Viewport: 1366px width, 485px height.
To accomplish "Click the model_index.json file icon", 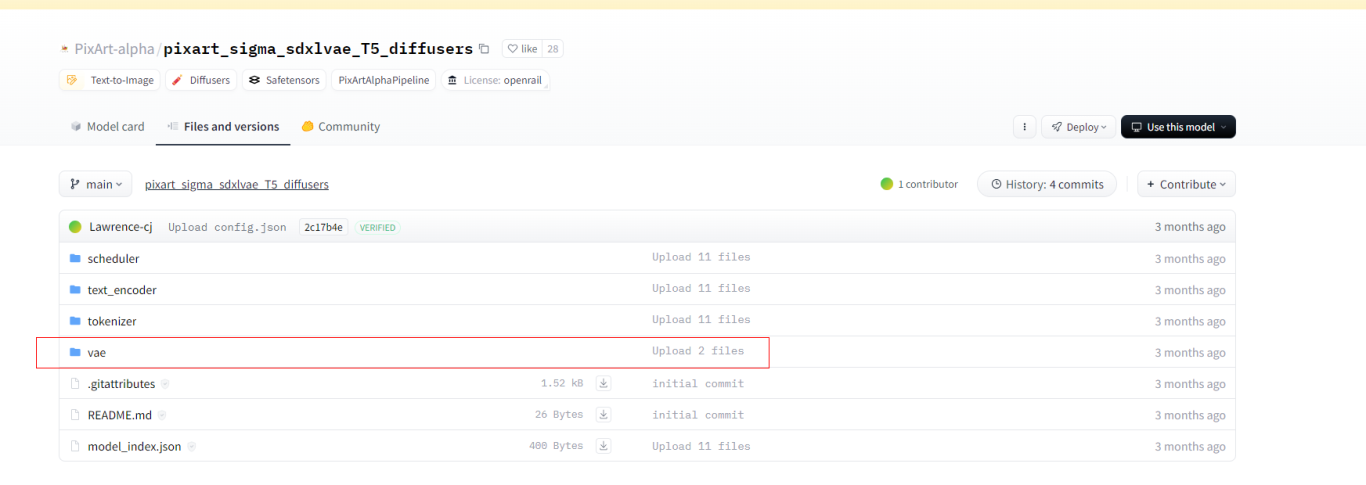I will [x=75, y=446].
